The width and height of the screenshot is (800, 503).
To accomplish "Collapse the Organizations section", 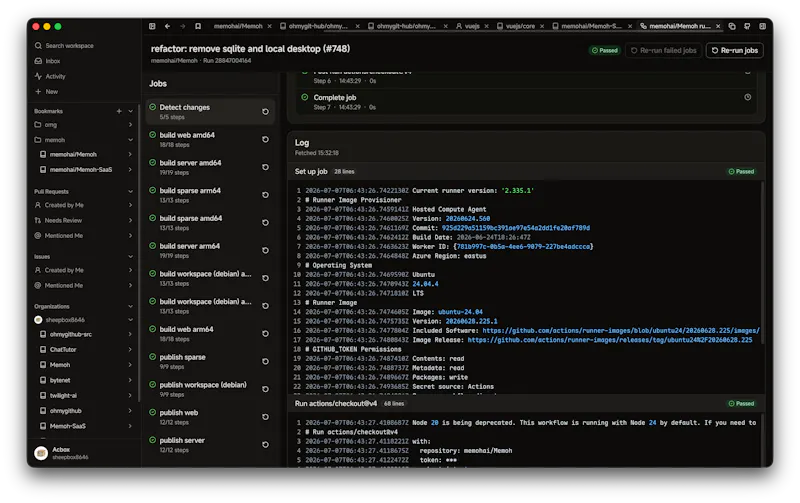I will 131,307.
